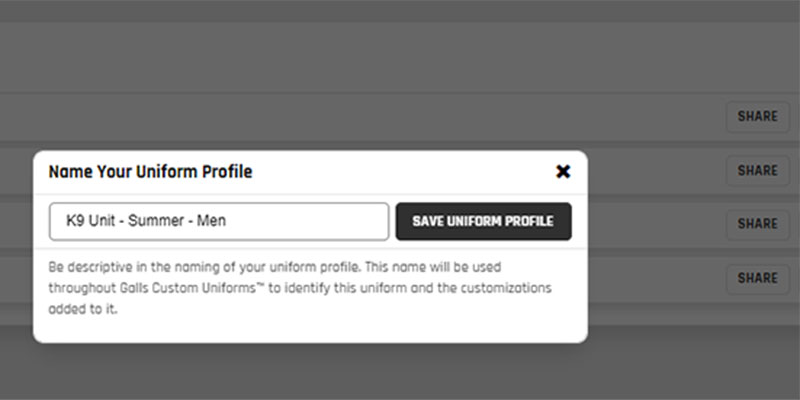Click the dialog's white header area beside title

[x=400, y=172]
